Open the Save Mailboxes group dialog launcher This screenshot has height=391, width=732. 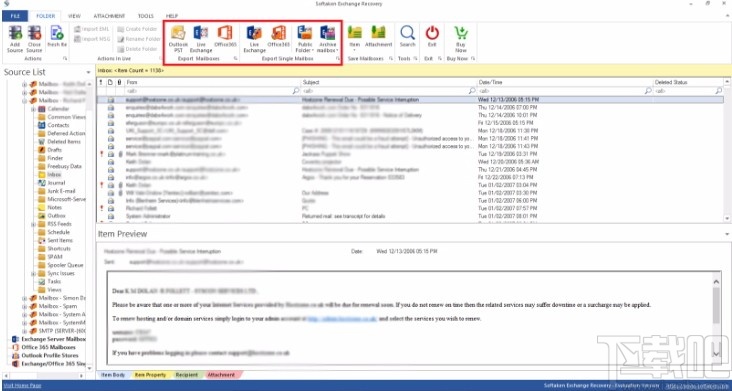(x=391, y=59)
